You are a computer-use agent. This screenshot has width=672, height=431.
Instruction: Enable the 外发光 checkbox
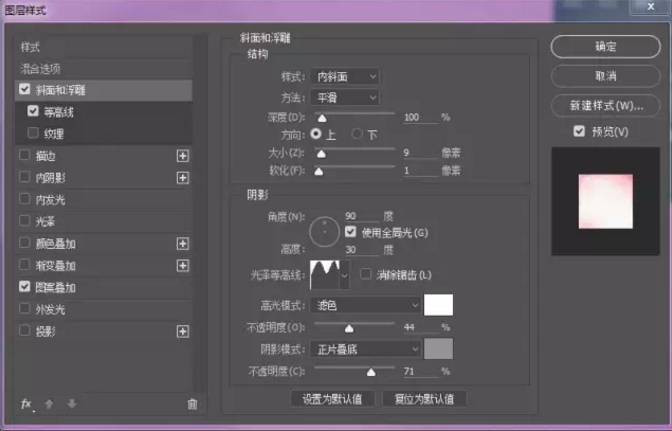(x=25, y=308)
